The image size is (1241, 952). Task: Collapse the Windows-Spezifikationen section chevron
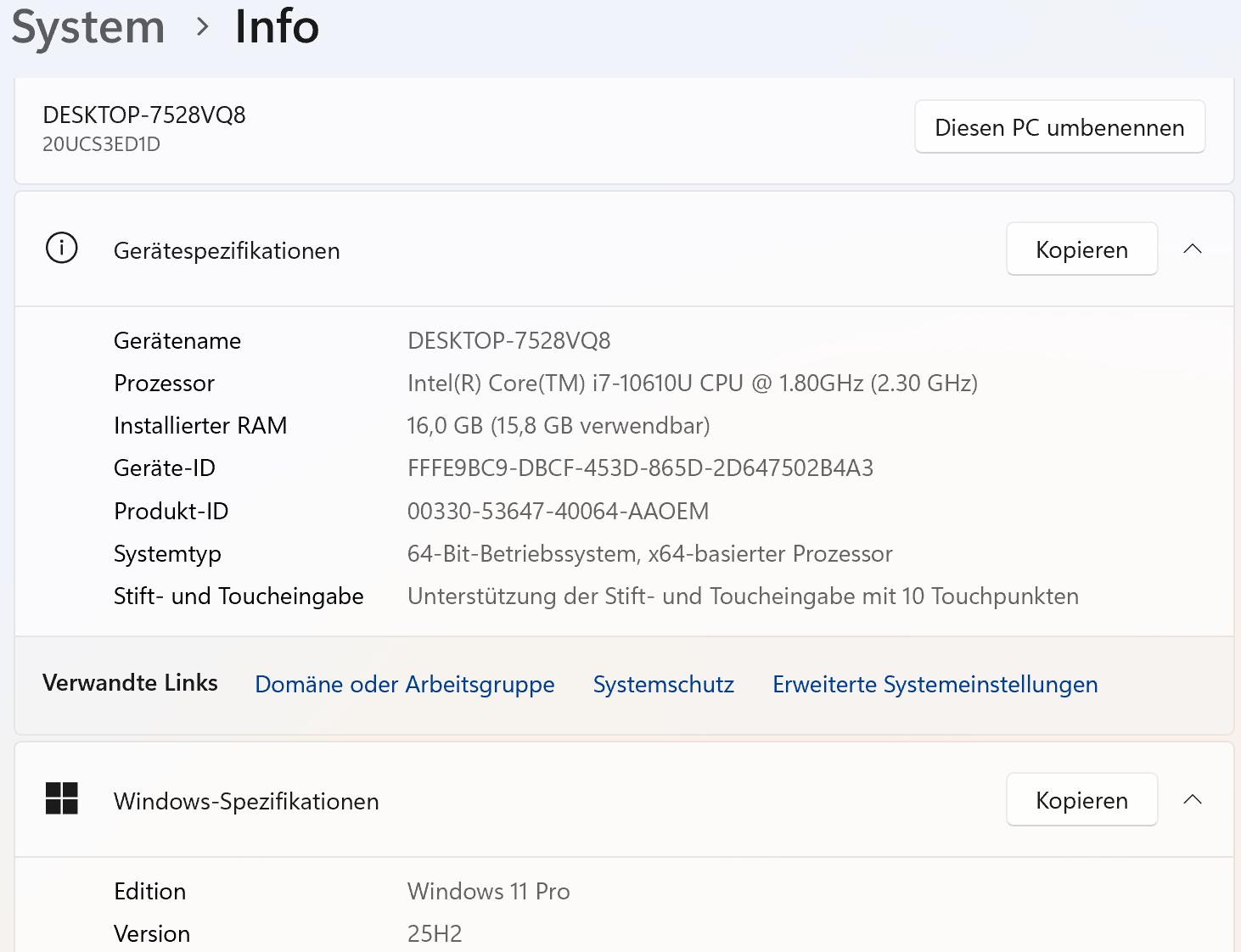pyautogui.click(x=1193, y=799)
